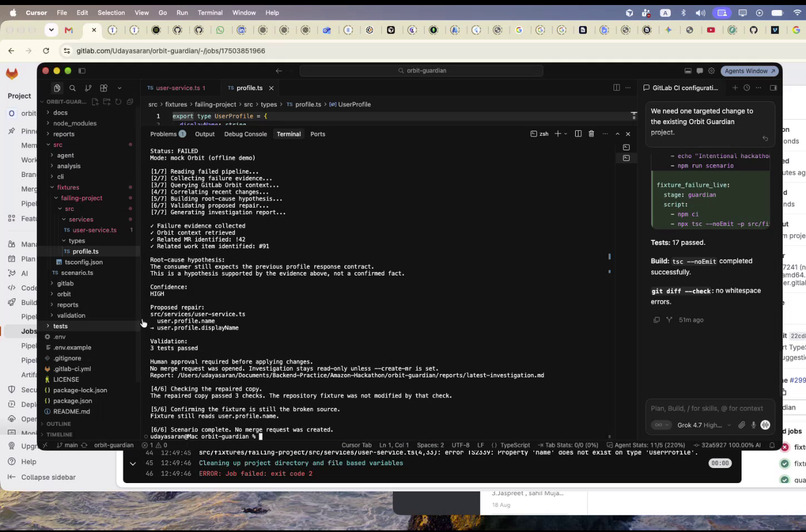Open the Output panel tab
The height and width of the screenshot is (532, 806).
coord(205,134)
